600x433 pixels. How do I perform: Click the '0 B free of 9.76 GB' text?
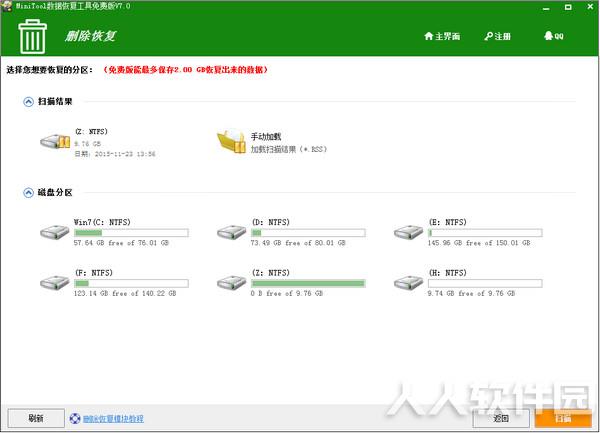click(x=287, y=293)
